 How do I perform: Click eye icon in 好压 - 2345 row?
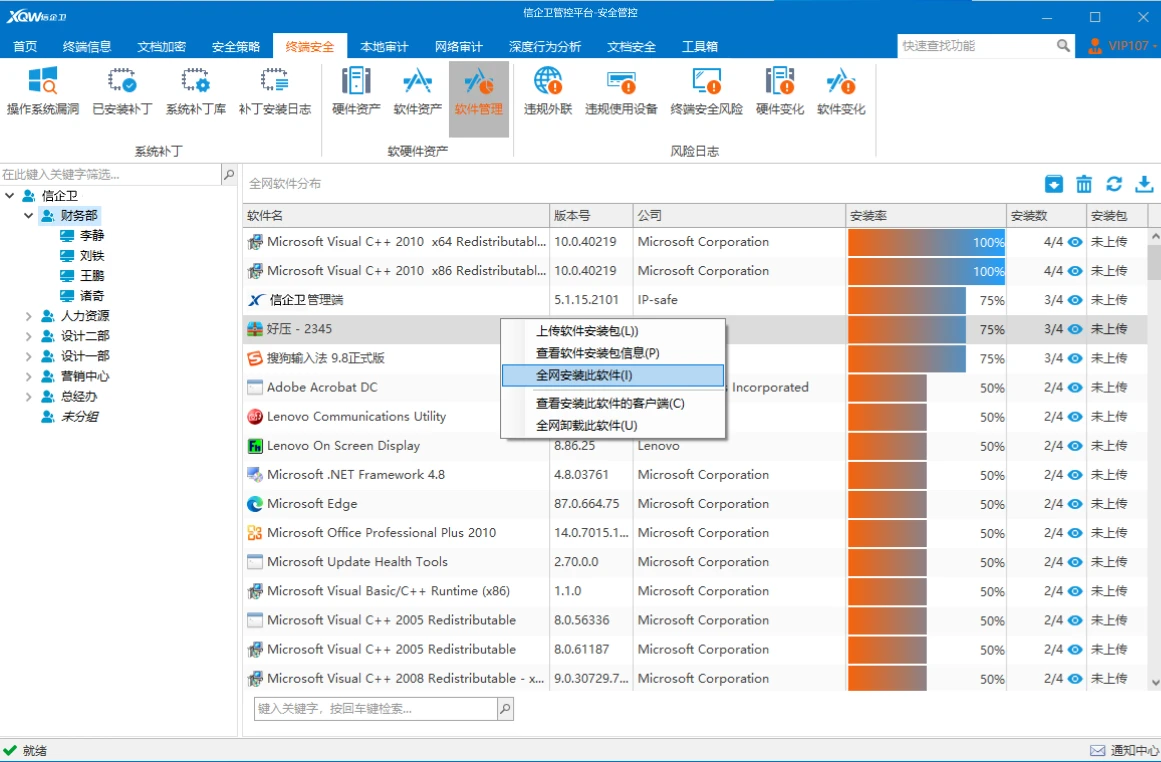pos(1075,329)
